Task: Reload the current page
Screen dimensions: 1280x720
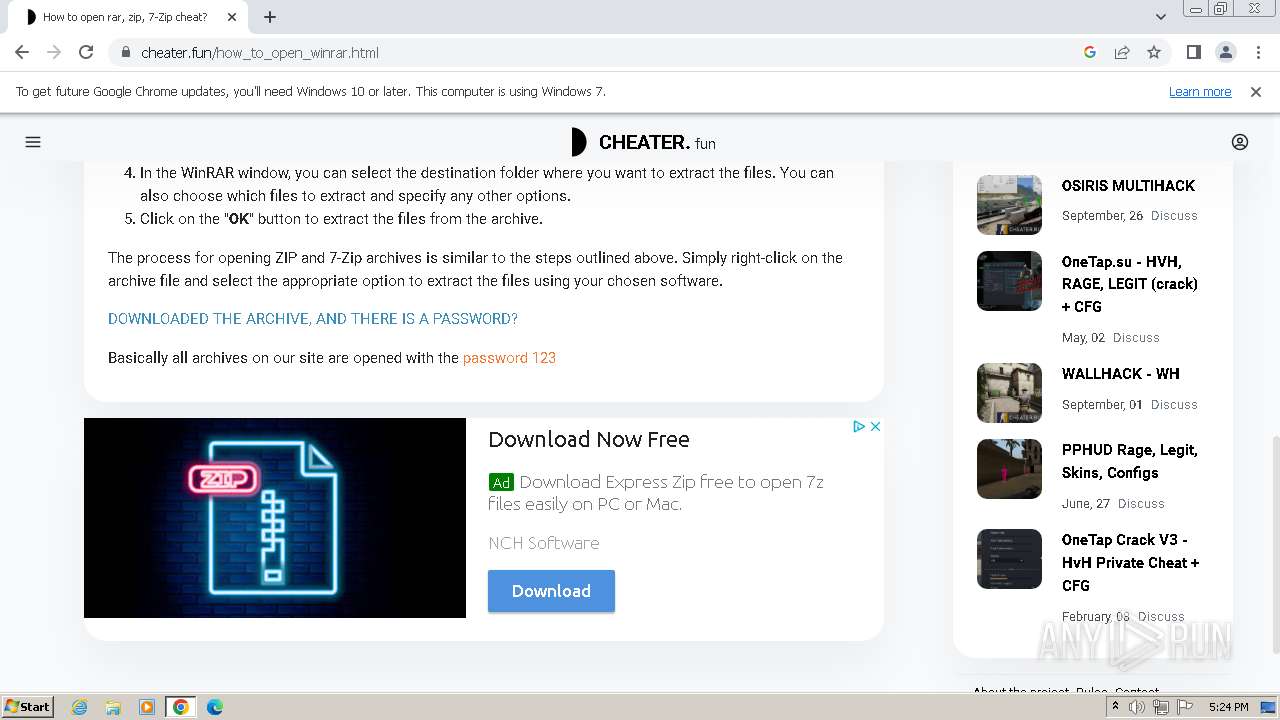Action: click(x=86, y=52)
